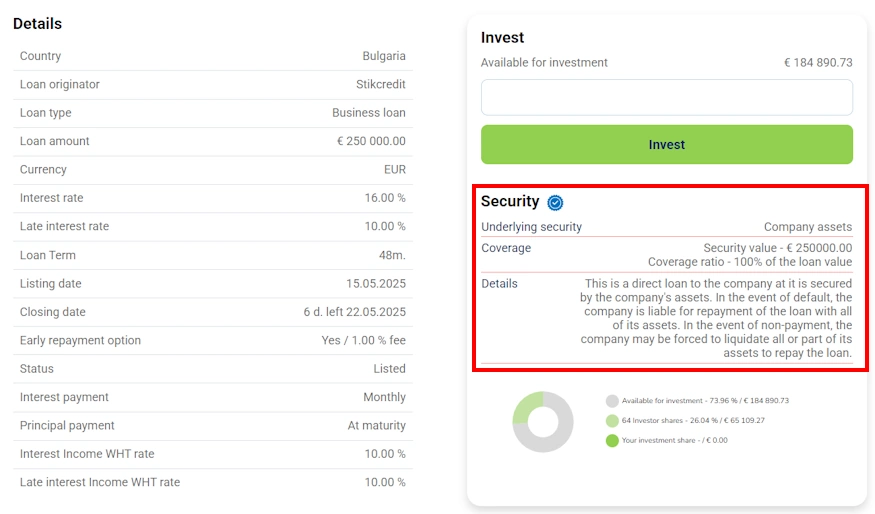Click the light green Investor shares legend dot
This screenshot has height=514, width=875.
(x=612, y=421)
